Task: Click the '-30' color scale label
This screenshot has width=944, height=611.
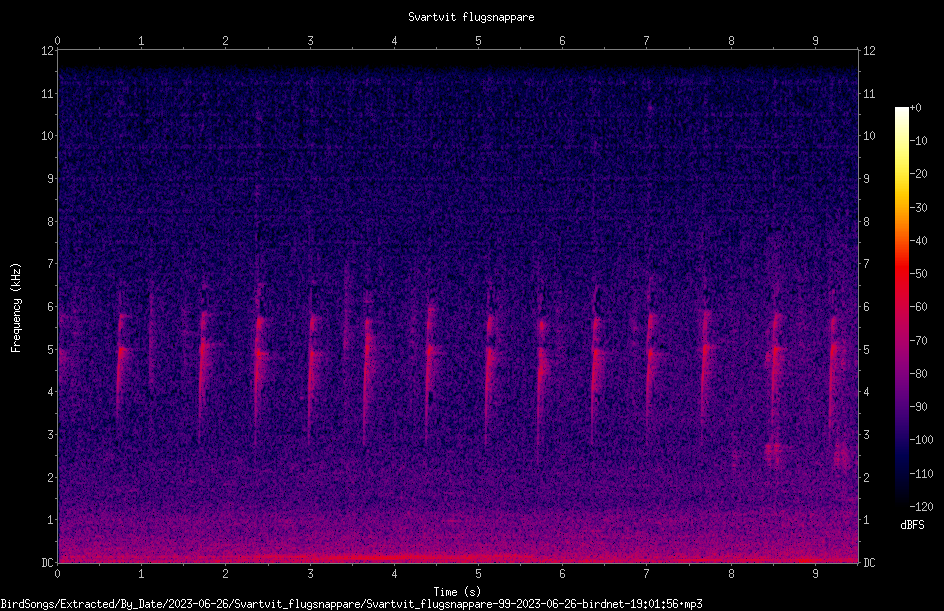Action: pyautogui.click(x=918, y=207)
